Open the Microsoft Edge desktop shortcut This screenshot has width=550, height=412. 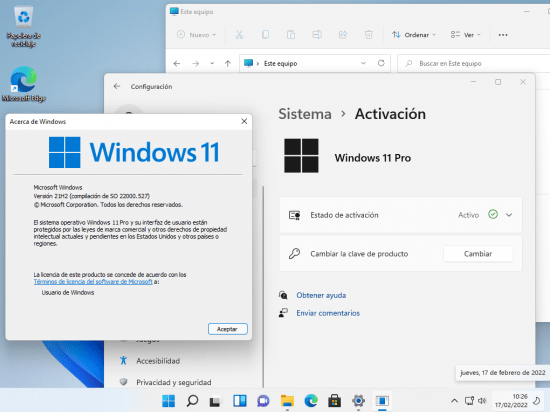tap(24, 84)
